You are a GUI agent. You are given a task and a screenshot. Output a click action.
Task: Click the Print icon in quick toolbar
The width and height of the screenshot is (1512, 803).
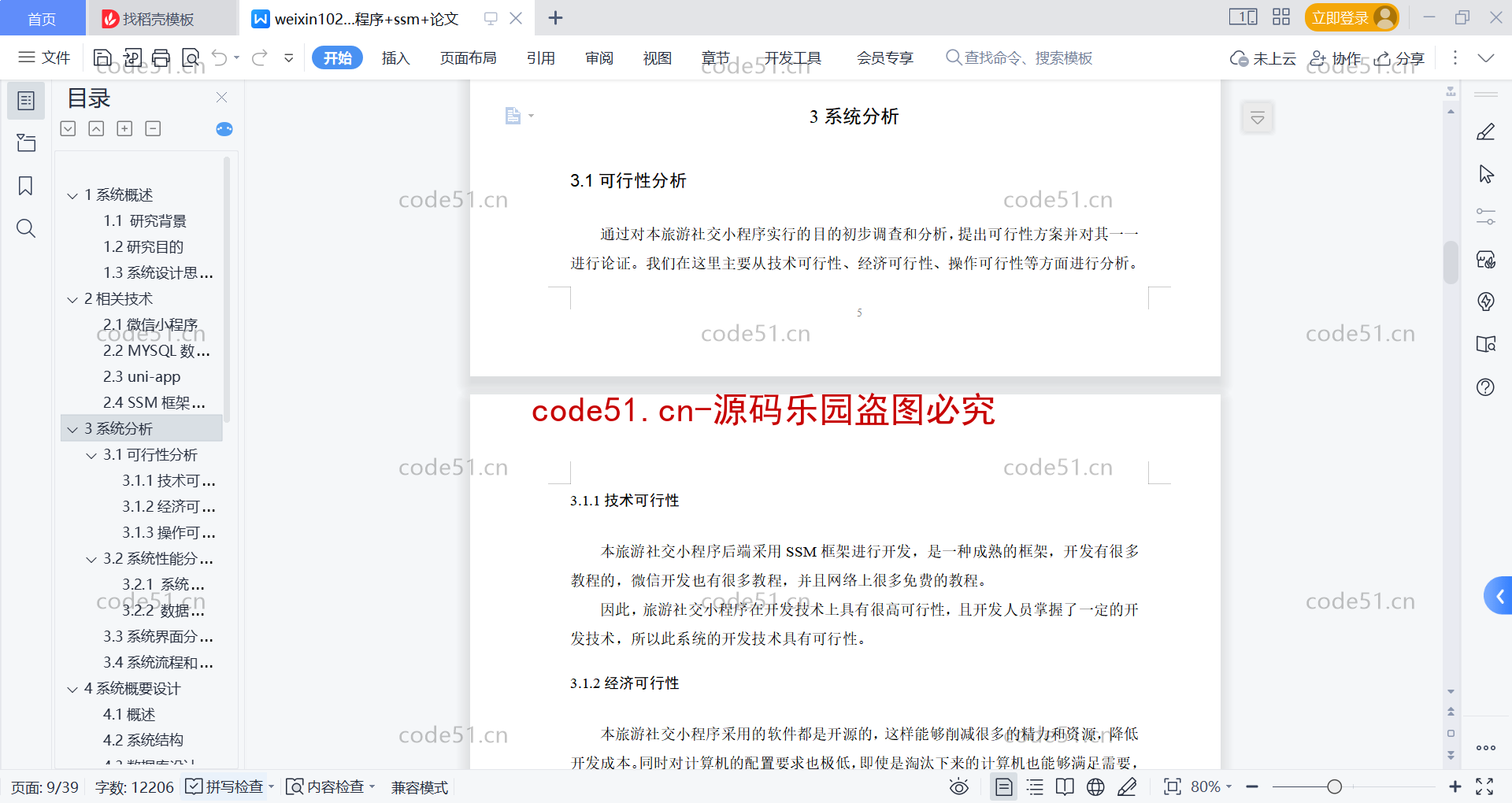(x=161, y=57)
